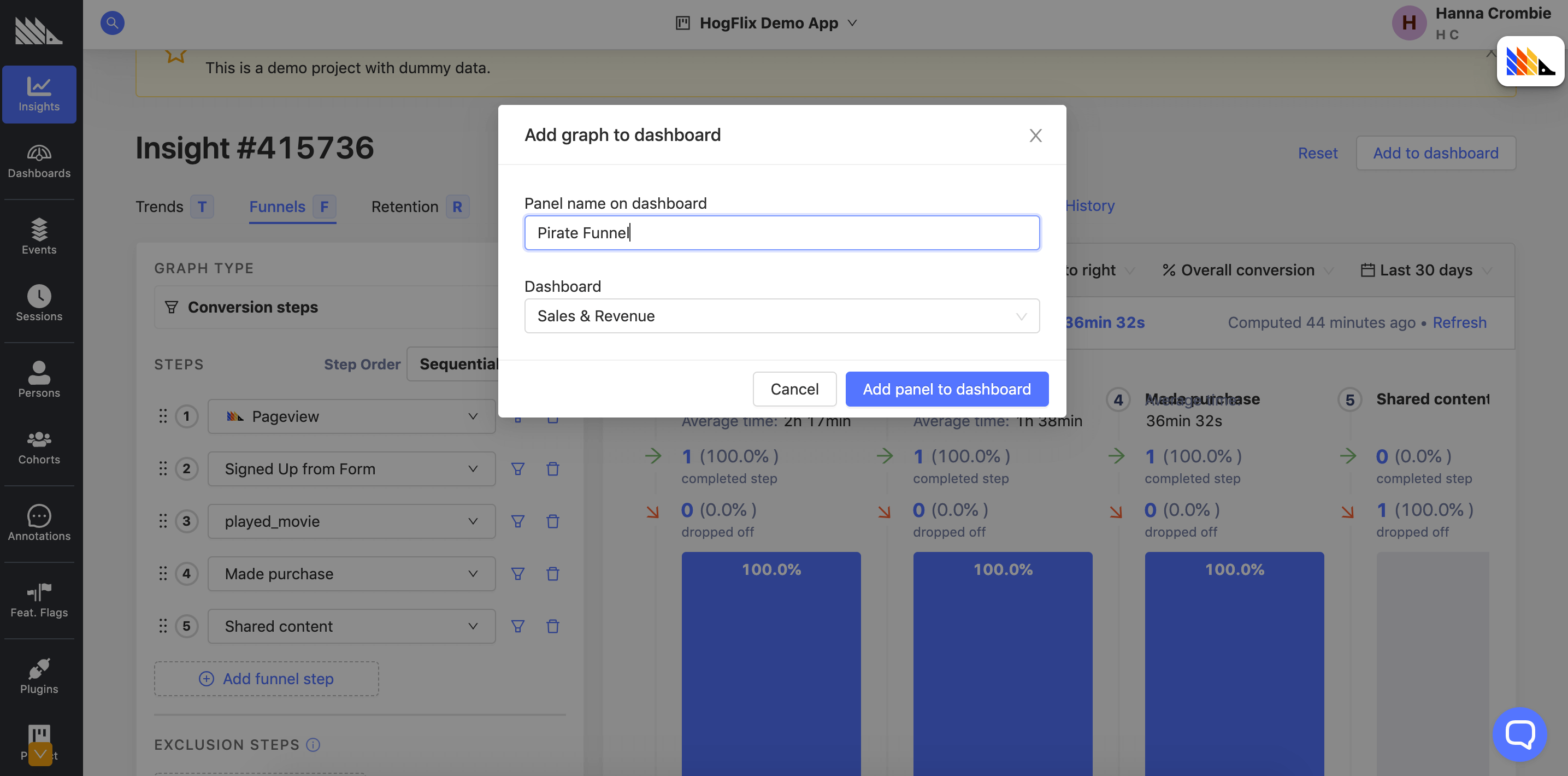Click the search magnifier icon

tap(112, 23)
